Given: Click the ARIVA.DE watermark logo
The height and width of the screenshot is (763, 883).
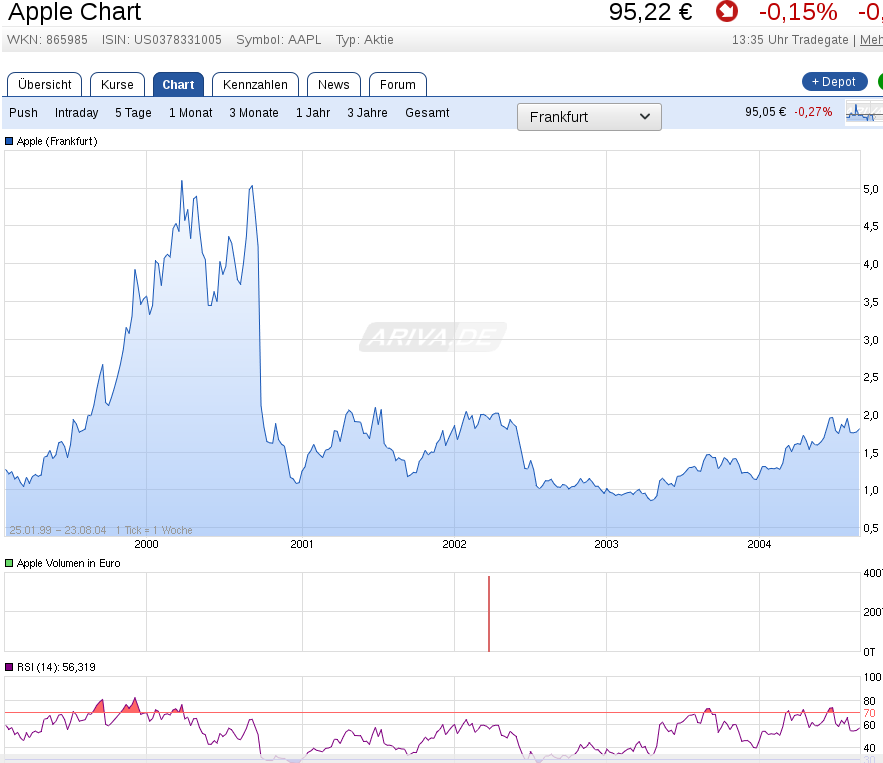Looking at the screenshot, I should pyautogui.click(x=432, y=338).
